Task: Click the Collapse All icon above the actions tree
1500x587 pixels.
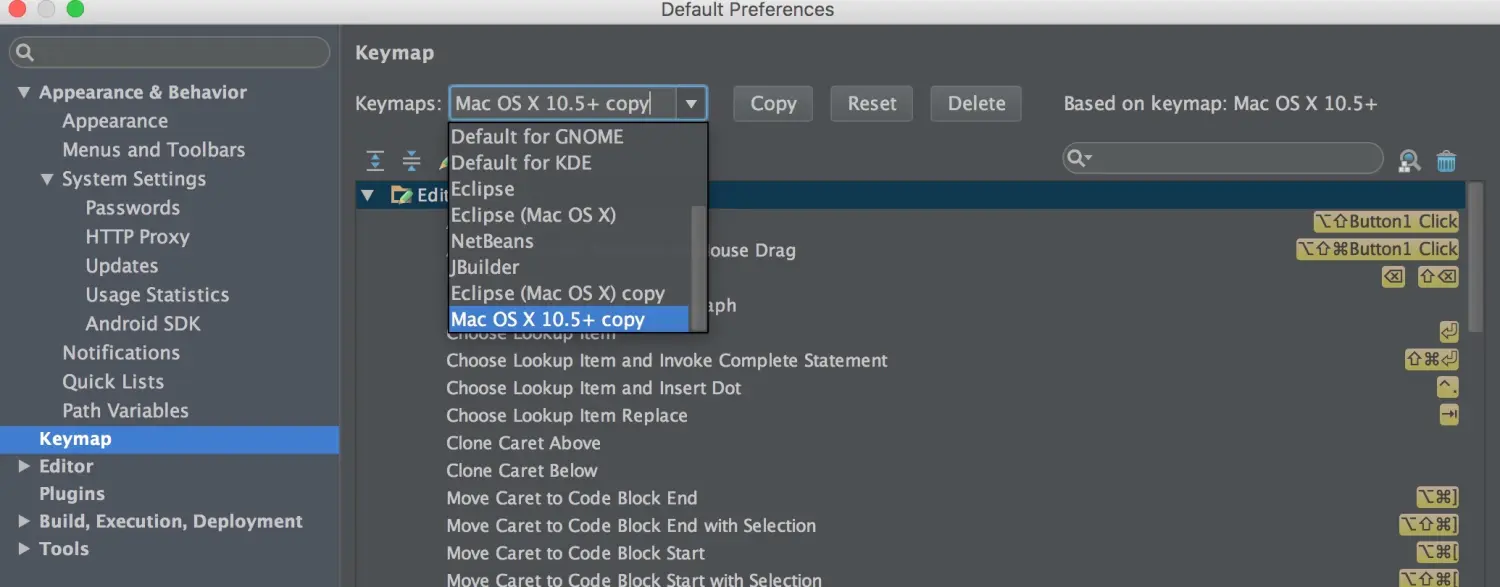Action: pos(411,160)
